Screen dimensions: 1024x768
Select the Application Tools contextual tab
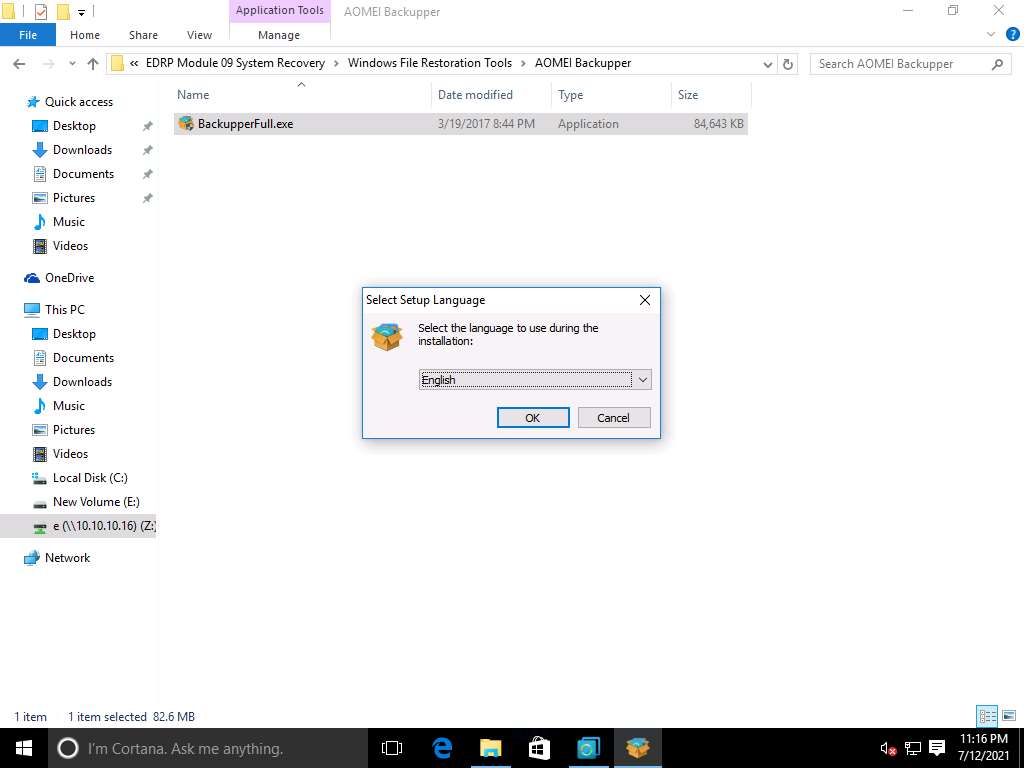pos(280,10)
